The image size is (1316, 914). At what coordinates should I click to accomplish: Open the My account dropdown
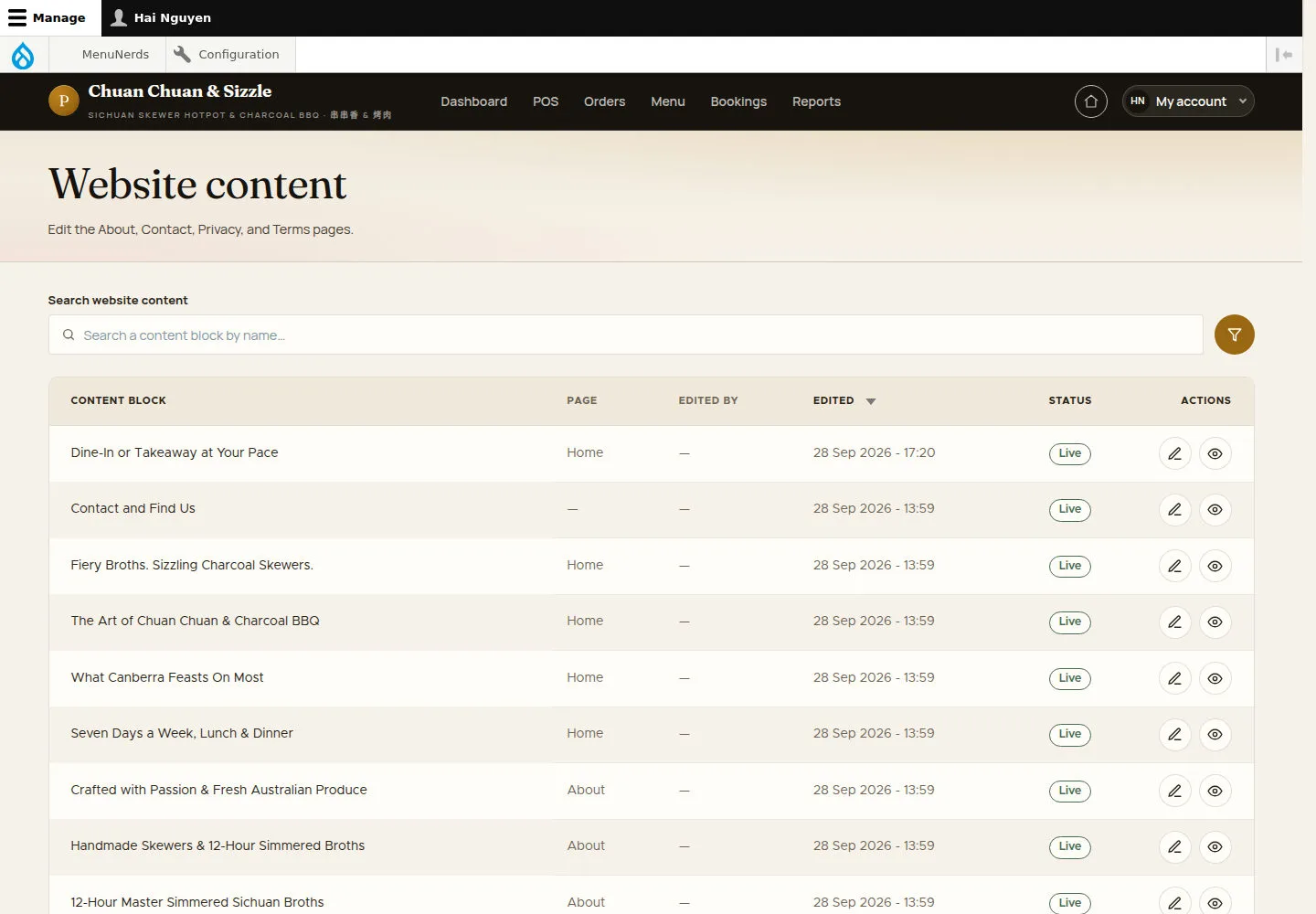[1188, 101]
